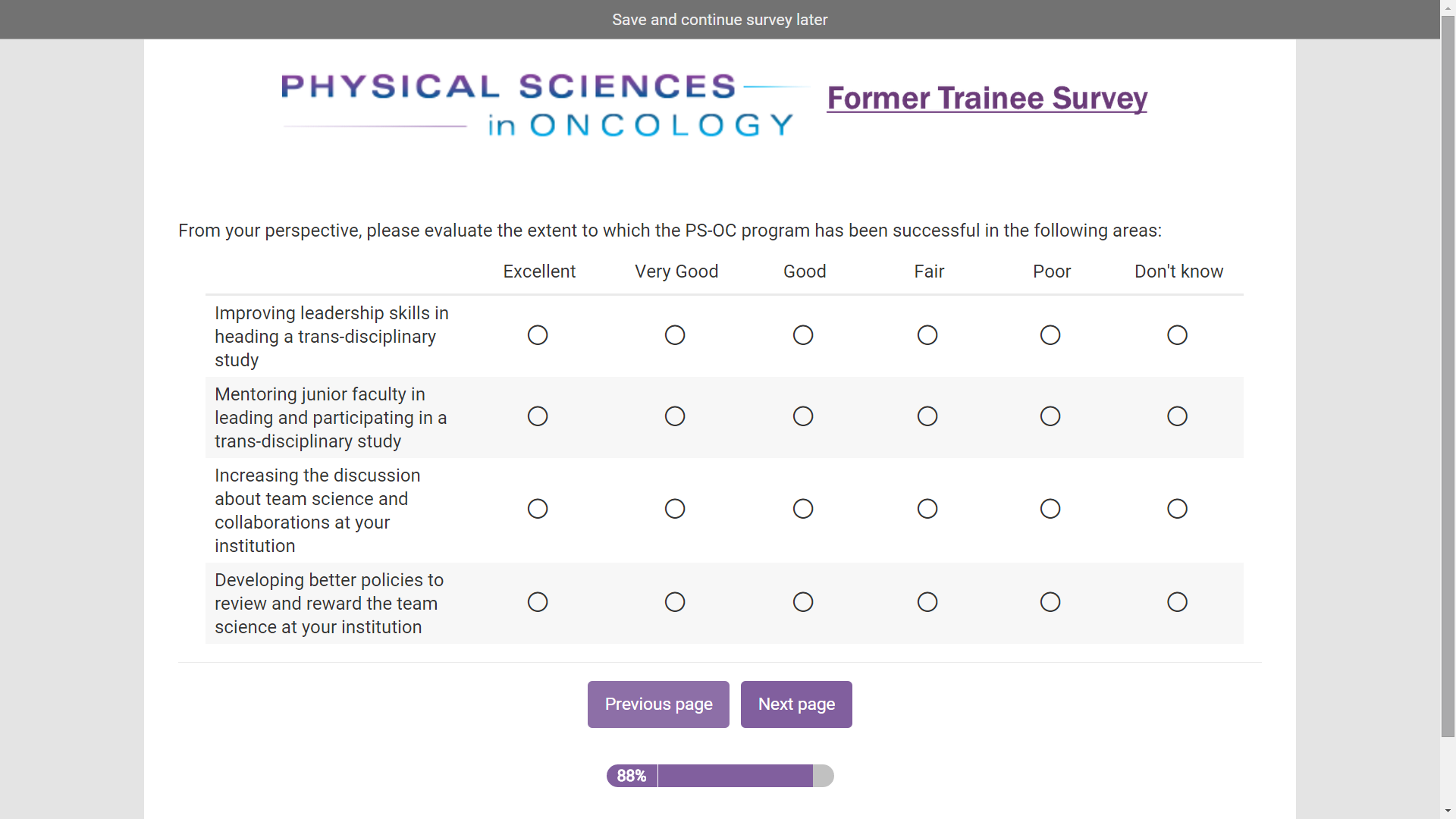Select Good for developing better policies

click(803, 602)
